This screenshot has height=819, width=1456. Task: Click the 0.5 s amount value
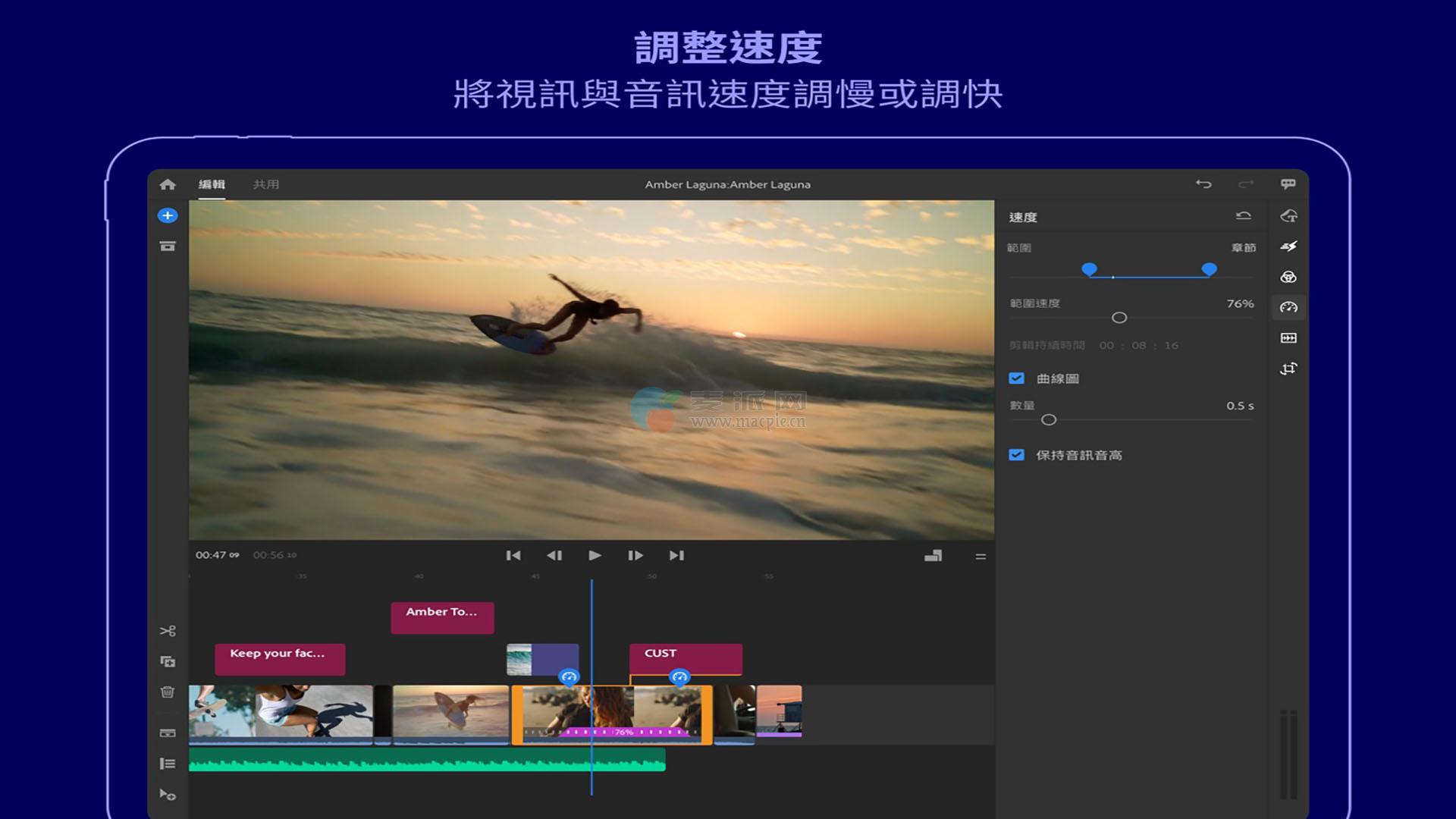[1240, 406]
